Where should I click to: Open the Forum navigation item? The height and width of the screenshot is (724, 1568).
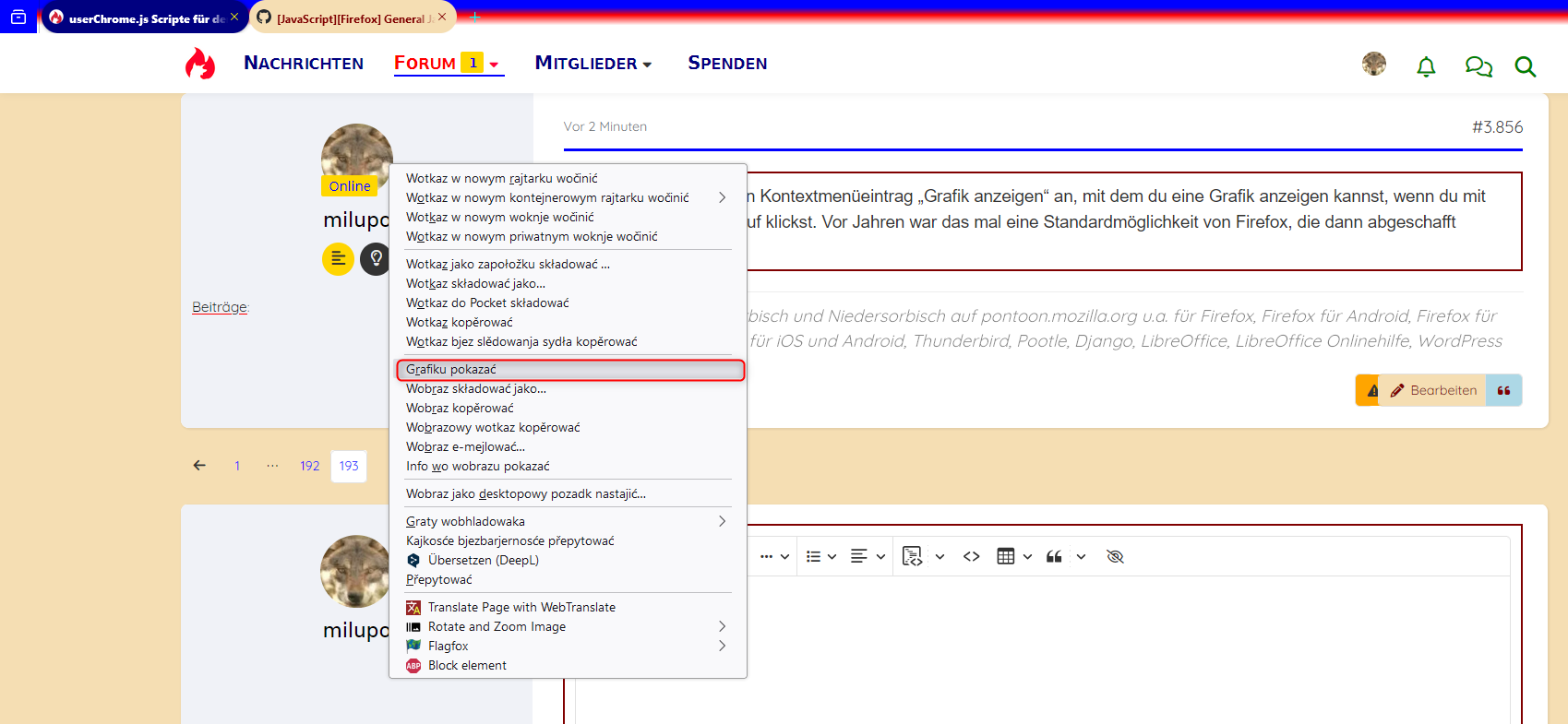[425, 63]
